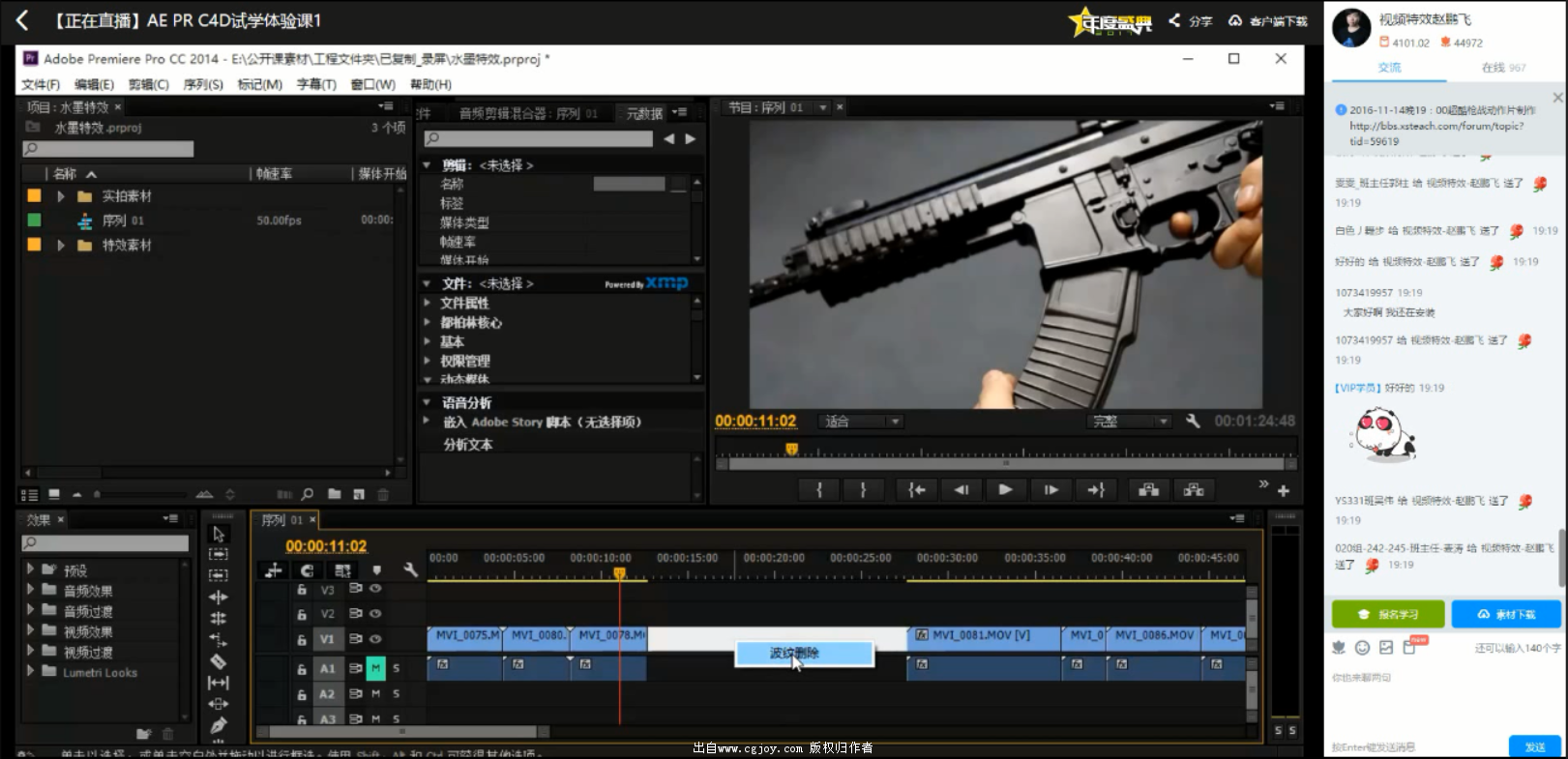Image resolution: width=1568 pixels, height=759 pixels.
Task: Click the Extract button in program monitor
Action: click(x=1194, y=490)
